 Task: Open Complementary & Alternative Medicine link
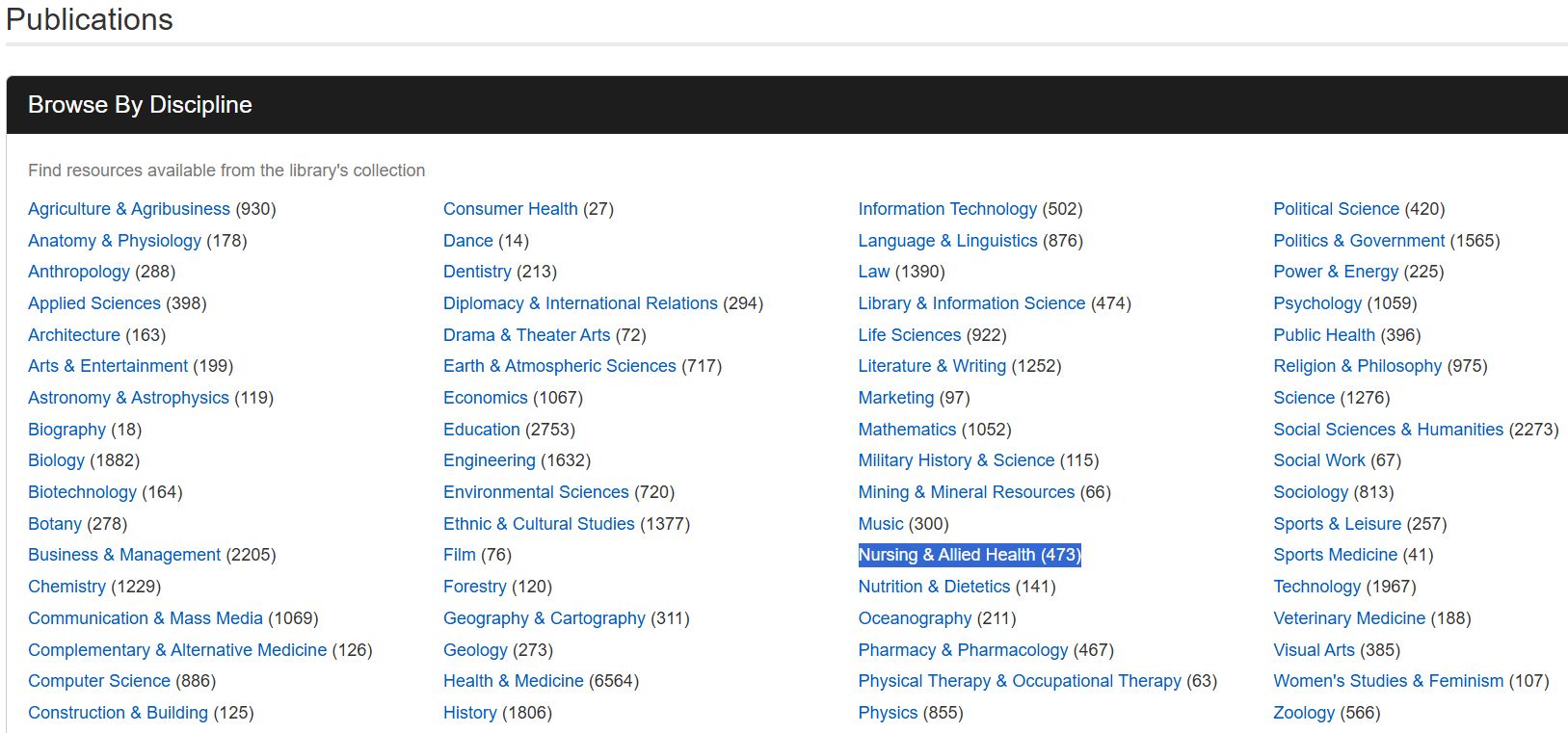176,650
